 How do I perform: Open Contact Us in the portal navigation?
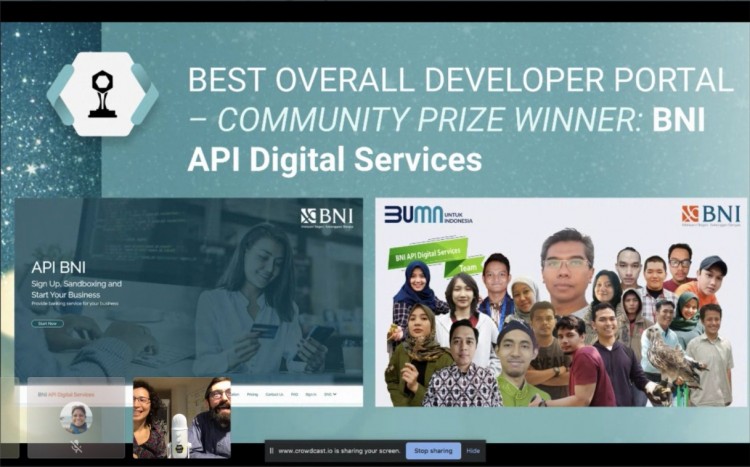click(274, 394)
